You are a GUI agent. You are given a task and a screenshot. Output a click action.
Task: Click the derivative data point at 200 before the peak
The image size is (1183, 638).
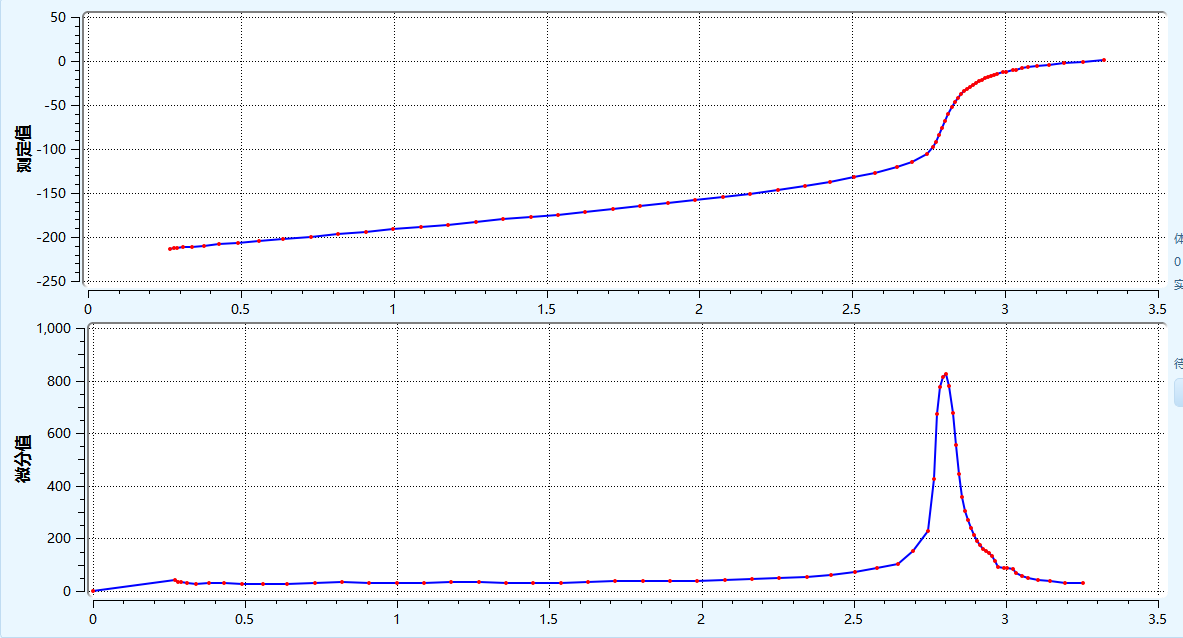coord(927,531)
